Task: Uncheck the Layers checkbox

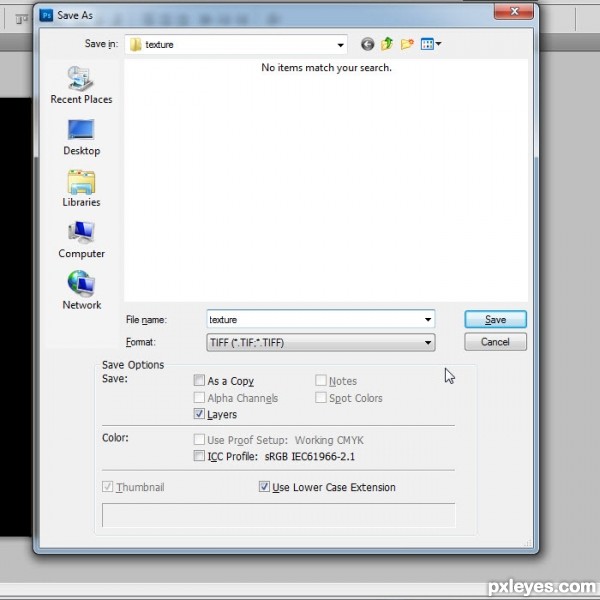Action: (x=199, y=414)
